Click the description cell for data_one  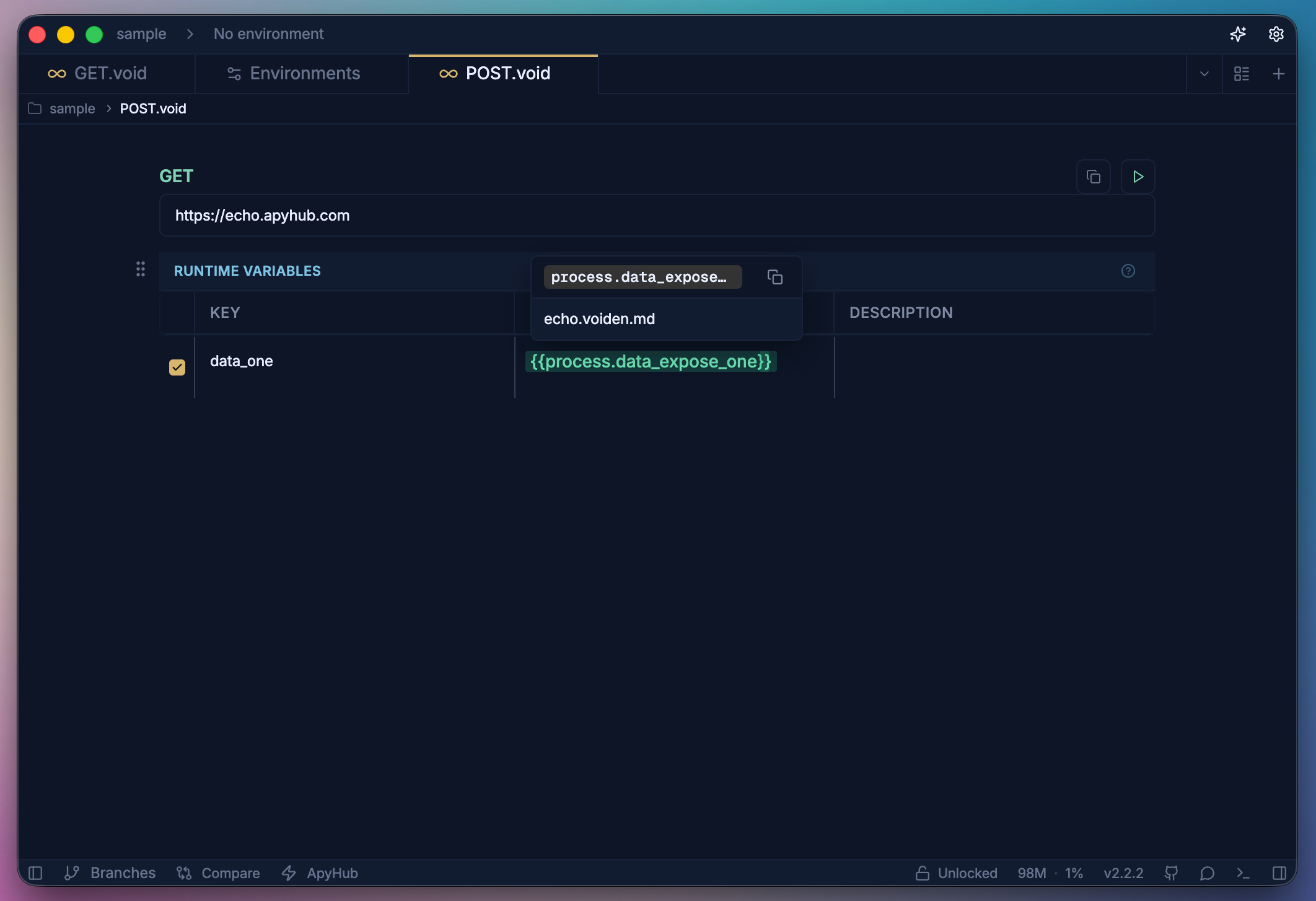pyautogui.click(x=994, y=367)
